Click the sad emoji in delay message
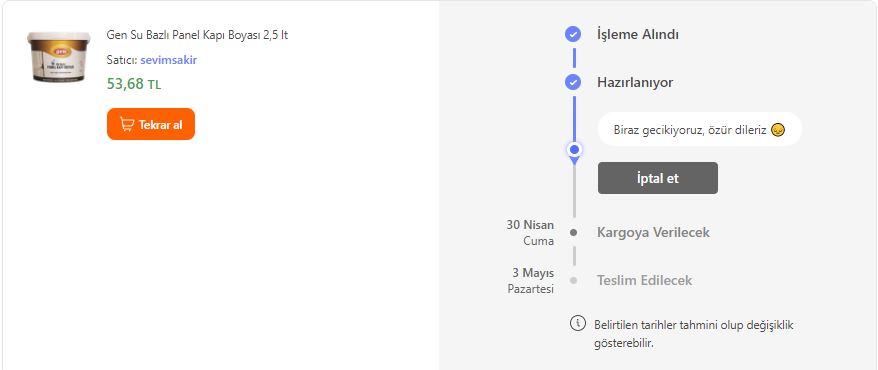This screenshot has width=878, height=370. click(x=778, y=130)
